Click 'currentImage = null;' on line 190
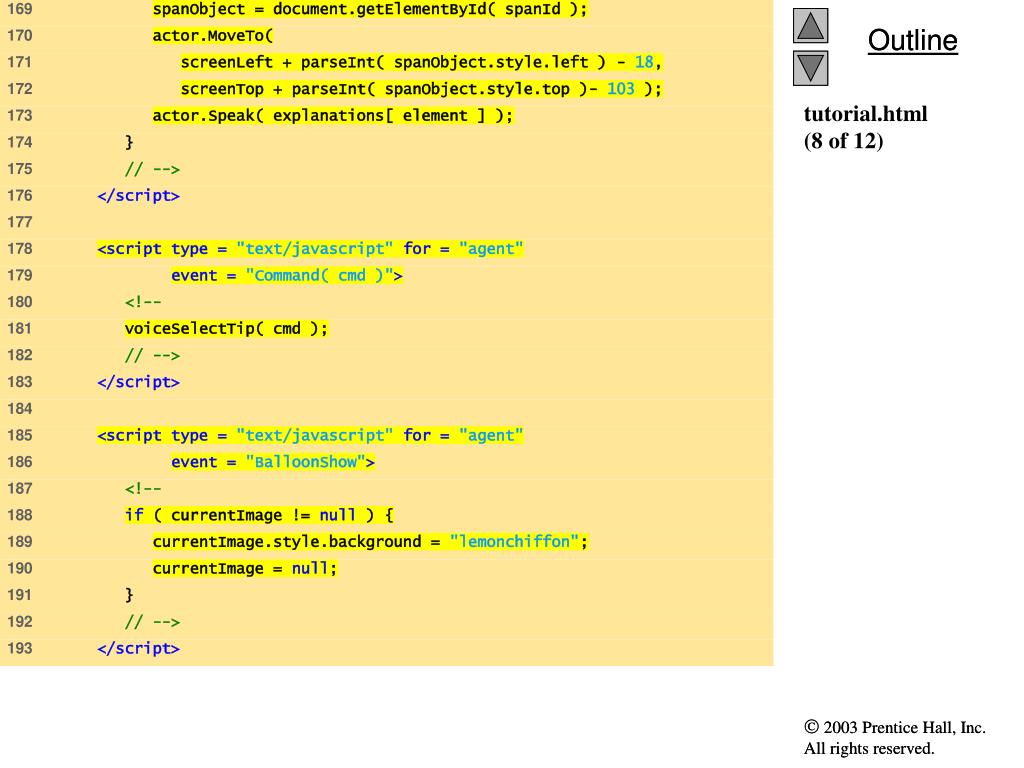 tap(245, 569)
